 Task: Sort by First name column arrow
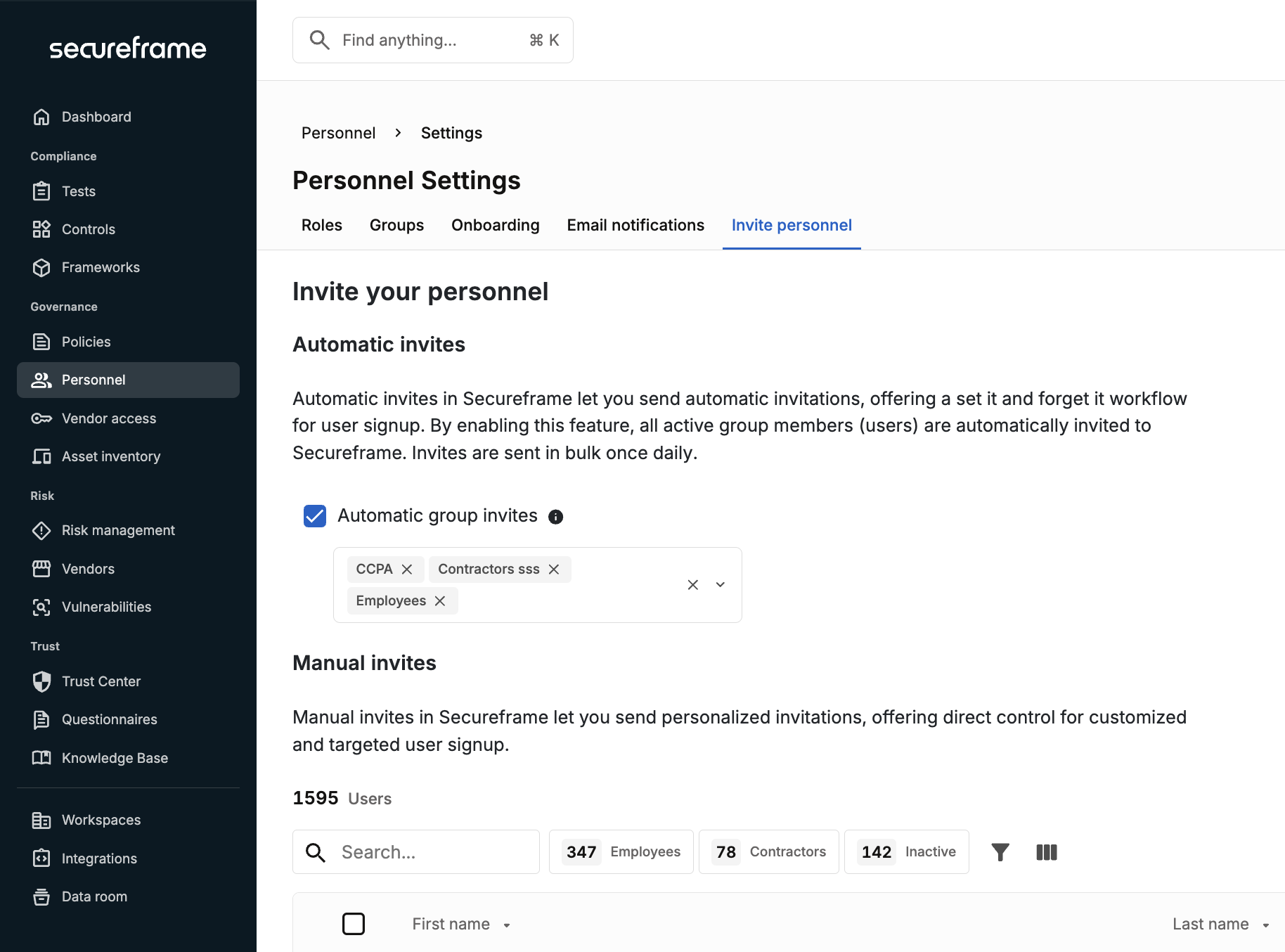click(507, 925)
